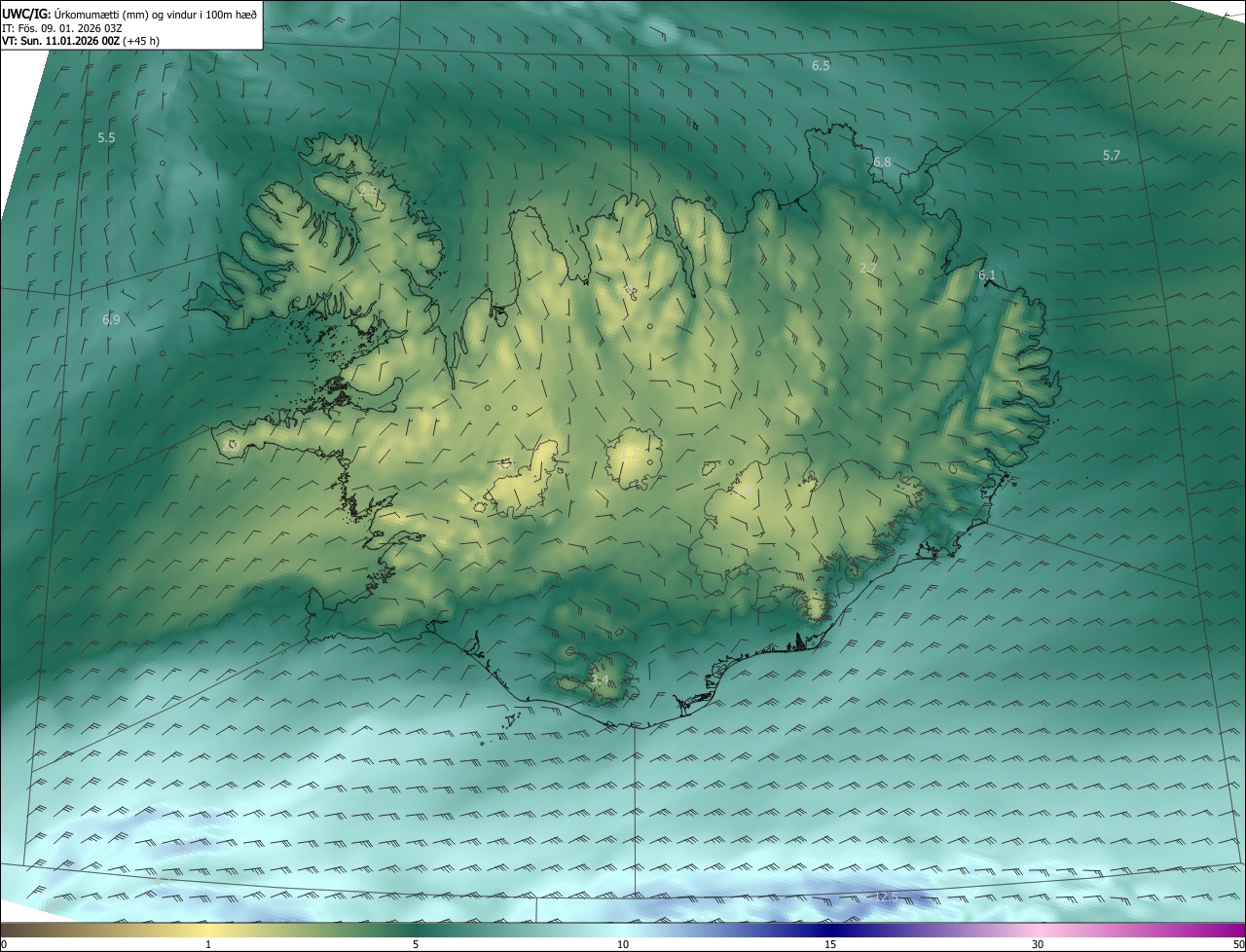Click the 6.1 value label on the east coast
The image size is (1246, 952).
point(987,275)
